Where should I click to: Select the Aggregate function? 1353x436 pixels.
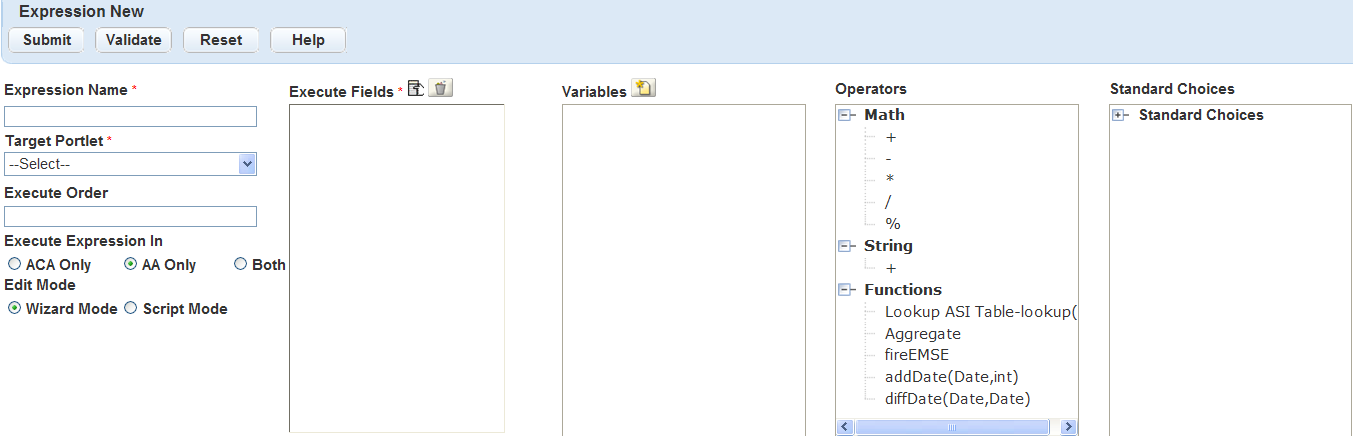tap(922, 334)
